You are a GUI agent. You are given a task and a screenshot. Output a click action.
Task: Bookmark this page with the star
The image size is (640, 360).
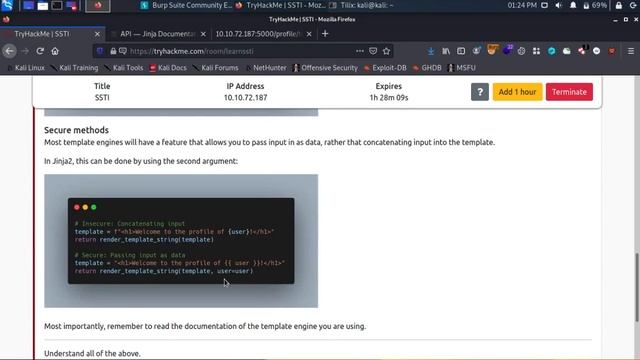386,51
